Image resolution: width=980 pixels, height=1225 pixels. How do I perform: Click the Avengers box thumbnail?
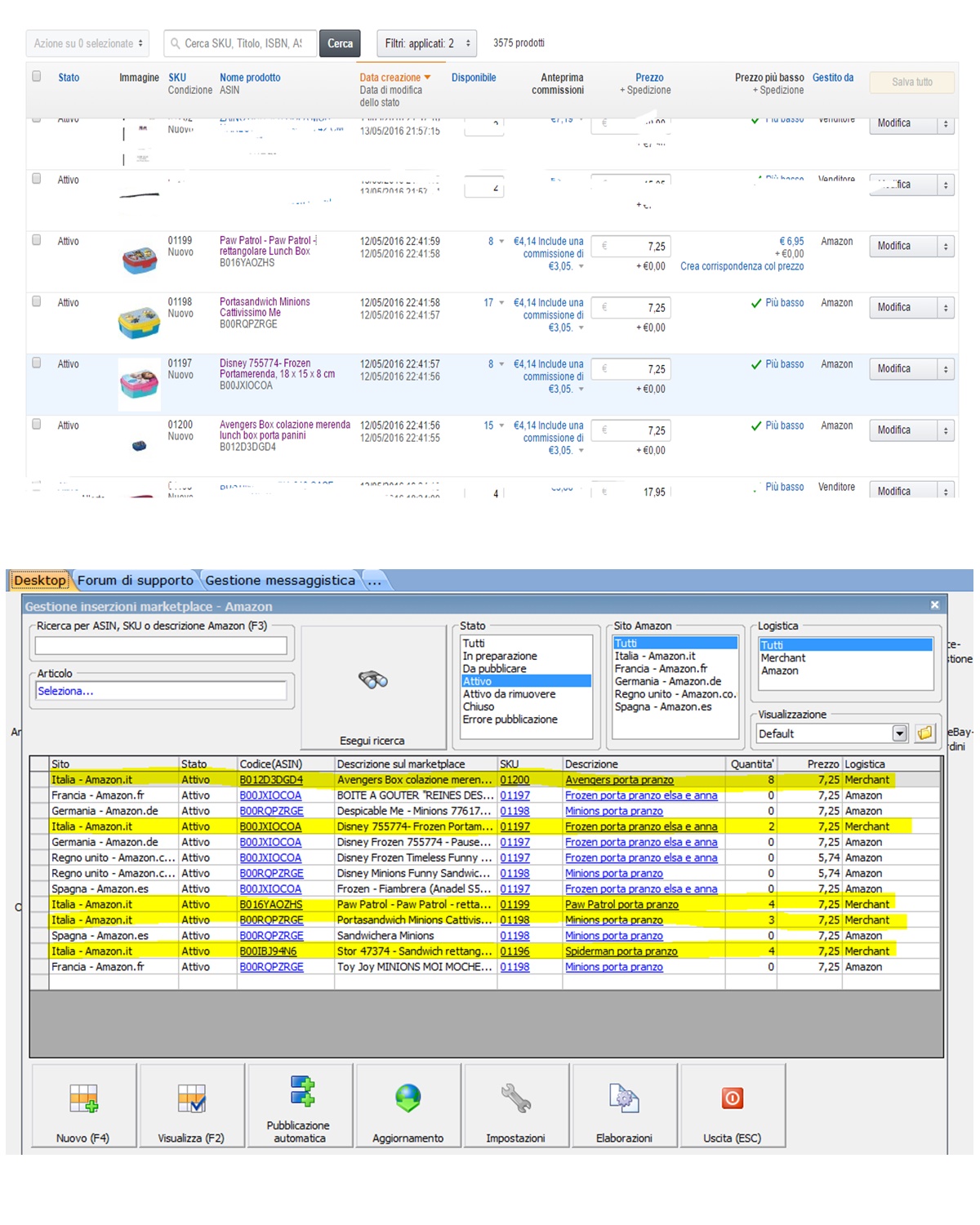pyautogui.click(x=139, y=446)
